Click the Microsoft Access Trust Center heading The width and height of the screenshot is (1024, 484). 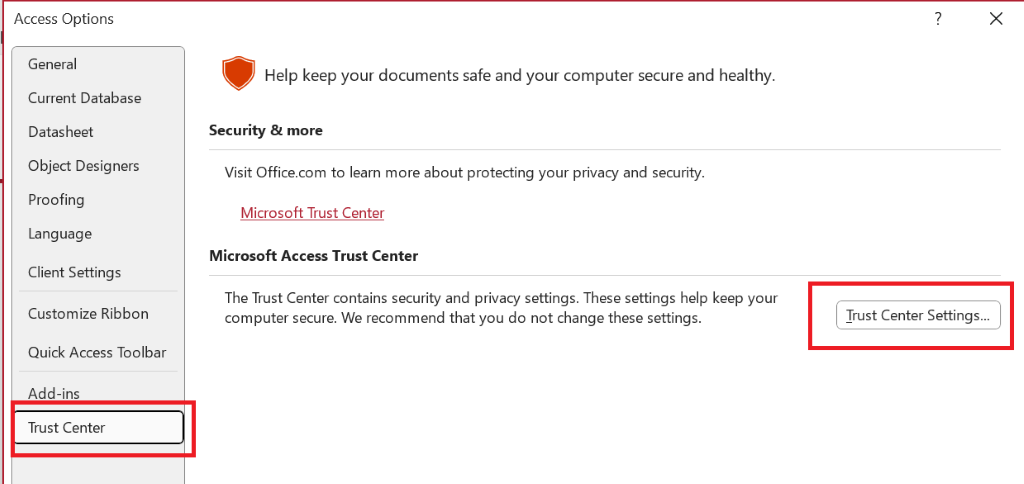[313, 255]
